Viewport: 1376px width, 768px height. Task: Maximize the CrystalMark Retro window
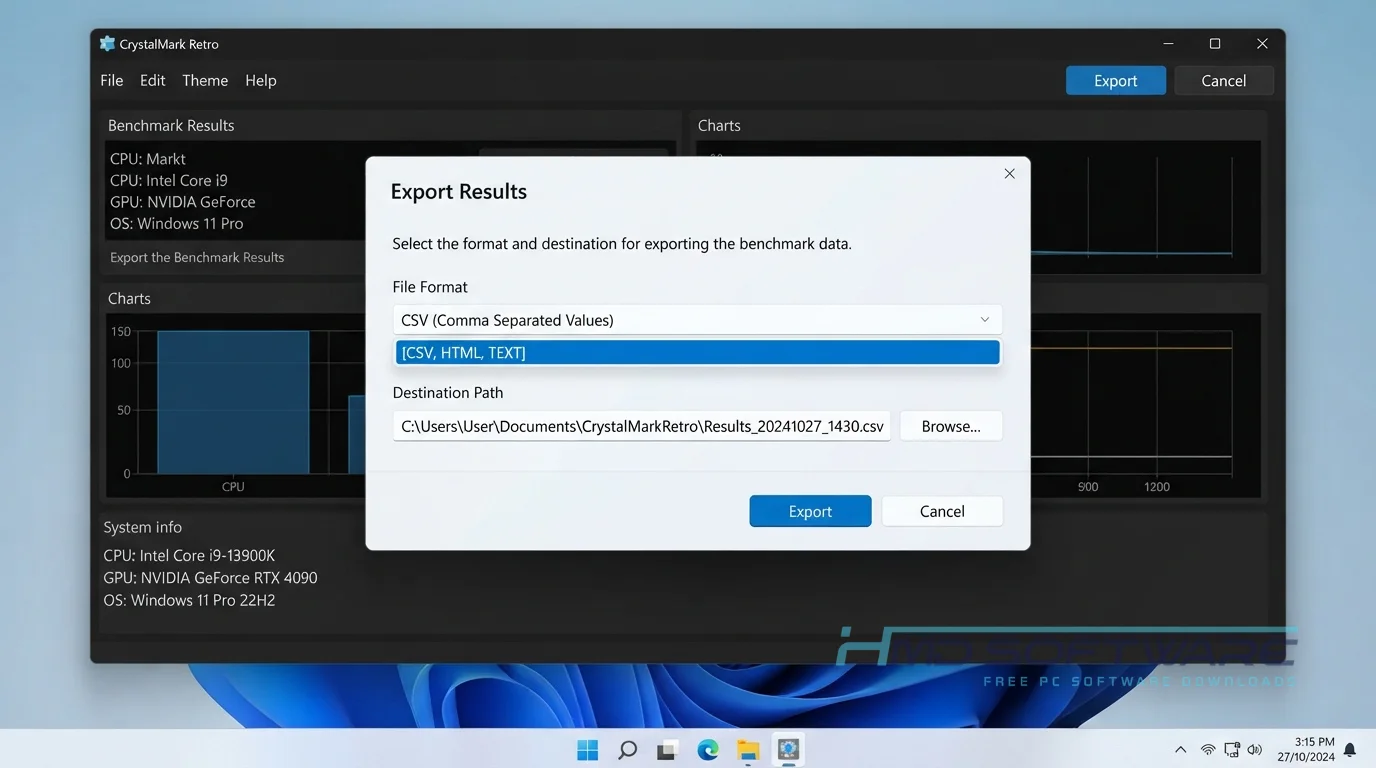(1215, 44)
